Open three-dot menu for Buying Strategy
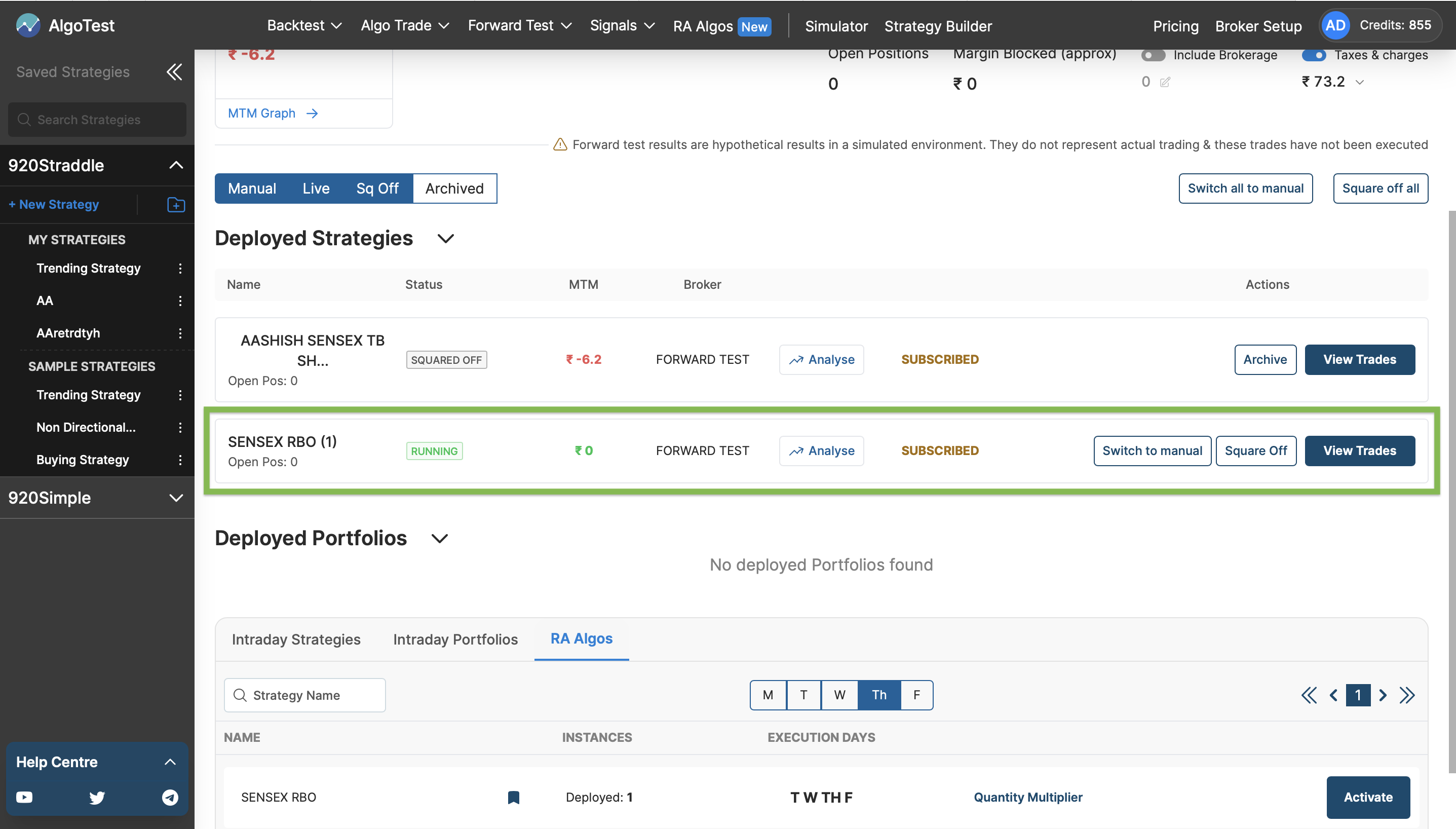The width and height of the screenshot is (1456, 829). pos(180,460)
